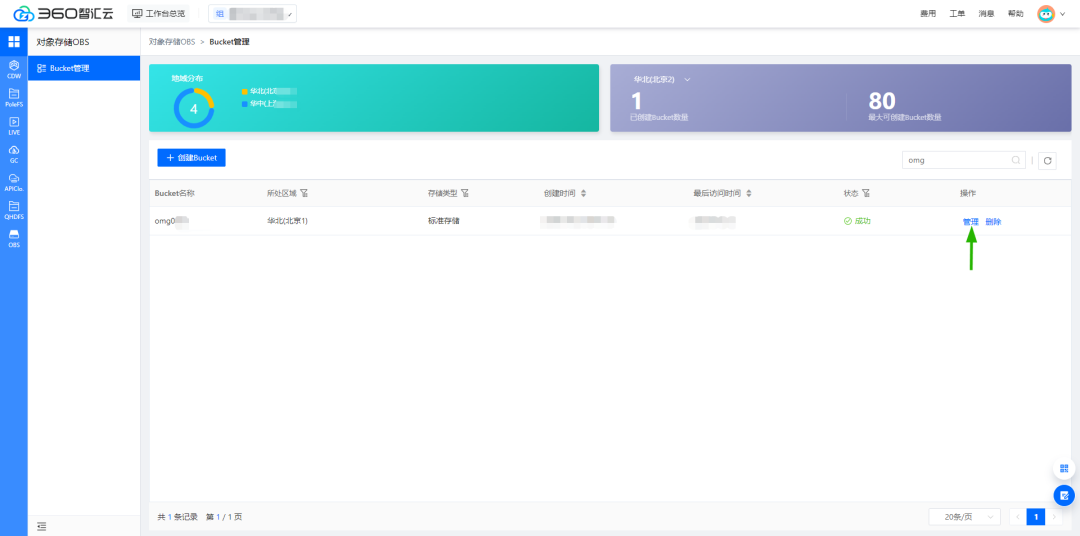The width and height of the screenshot is (1080, 536).
Task: Filter by 所处区域 column
Action: (x=304, y=194)
